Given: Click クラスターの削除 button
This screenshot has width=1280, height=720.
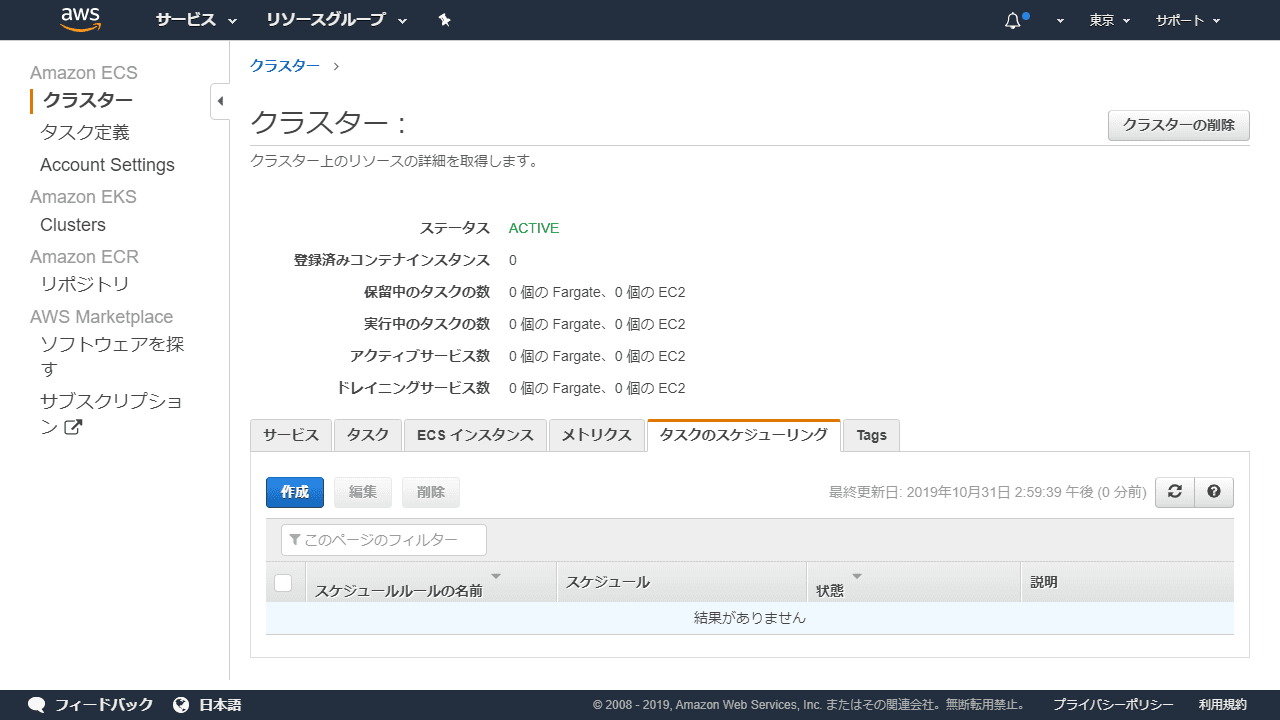Looking at the screenshot, I should pos(1179,126).
